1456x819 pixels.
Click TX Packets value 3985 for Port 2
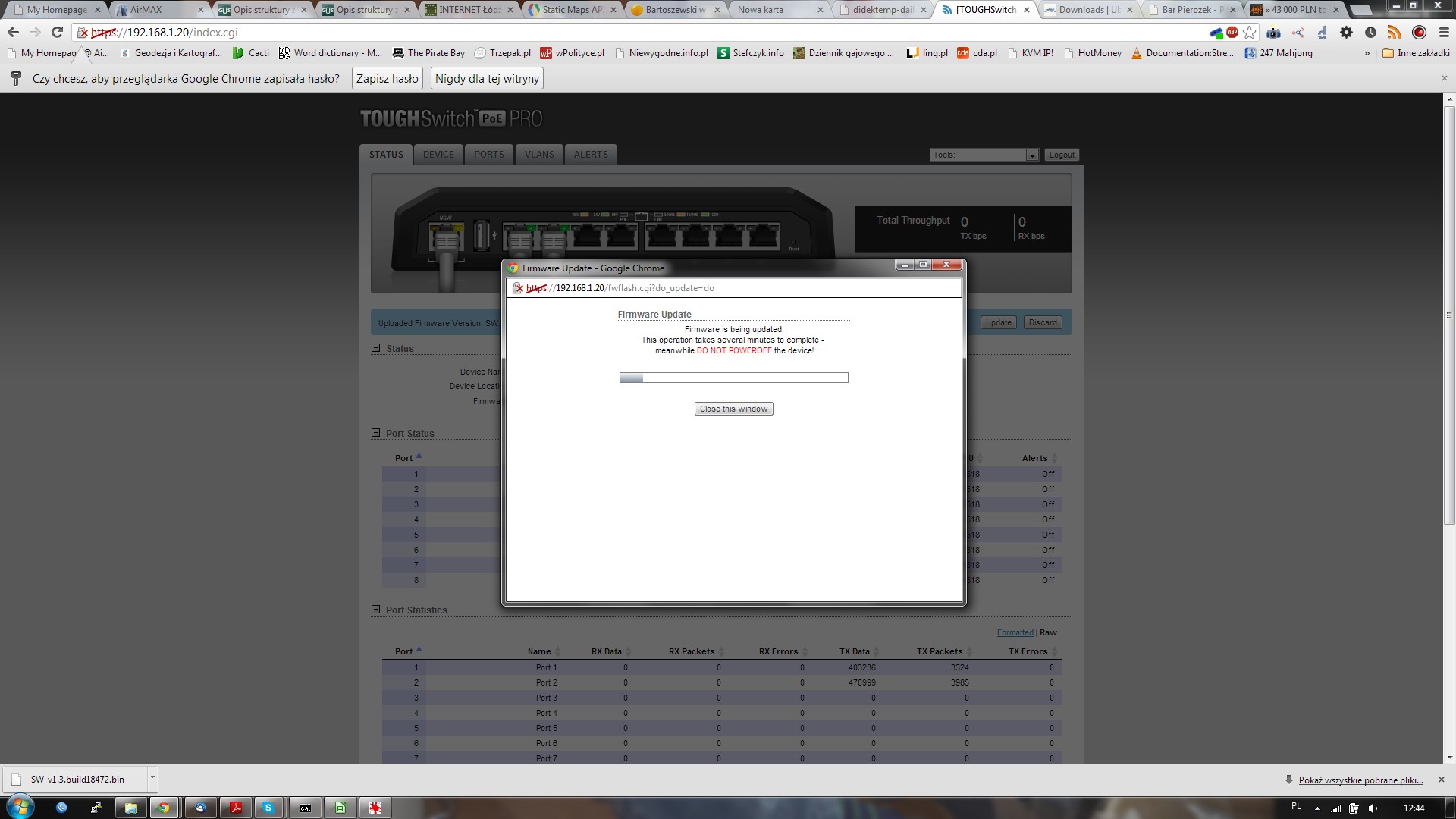pyautogui.click(x=959, y=682)
